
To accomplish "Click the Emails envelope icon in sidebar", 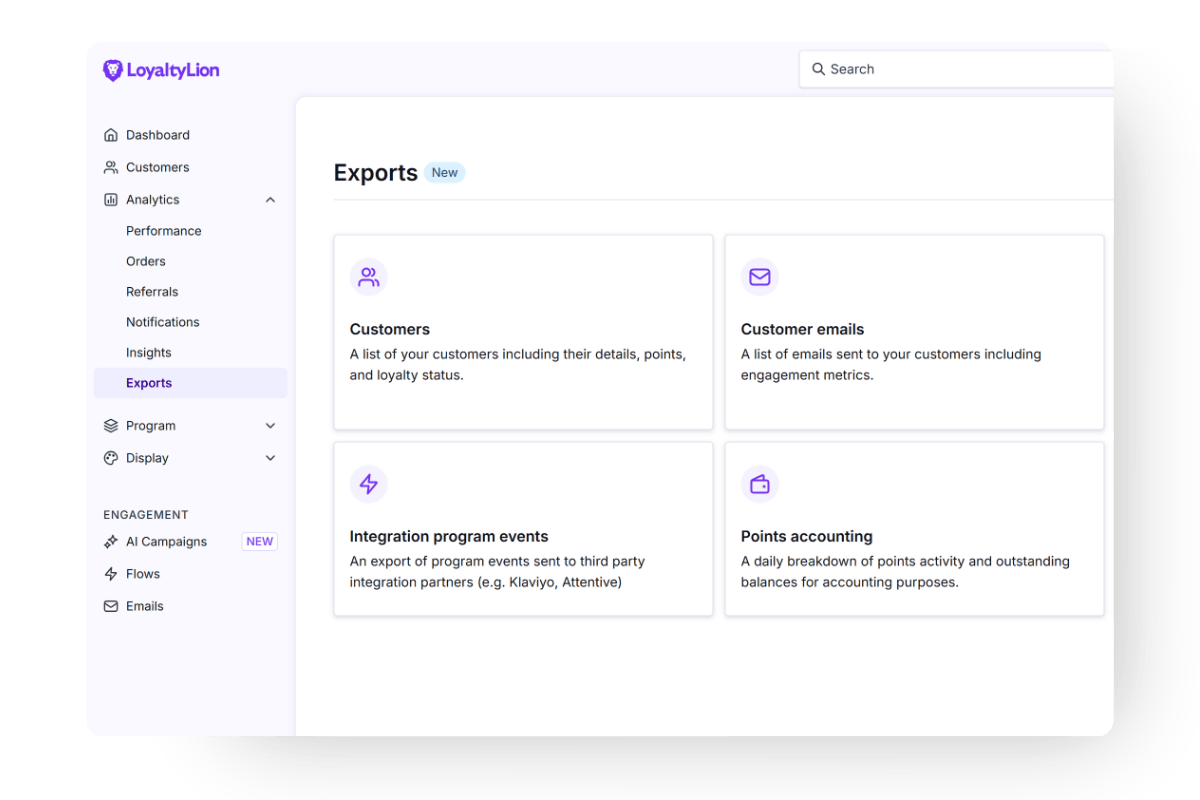I will [x=110, y=605].
